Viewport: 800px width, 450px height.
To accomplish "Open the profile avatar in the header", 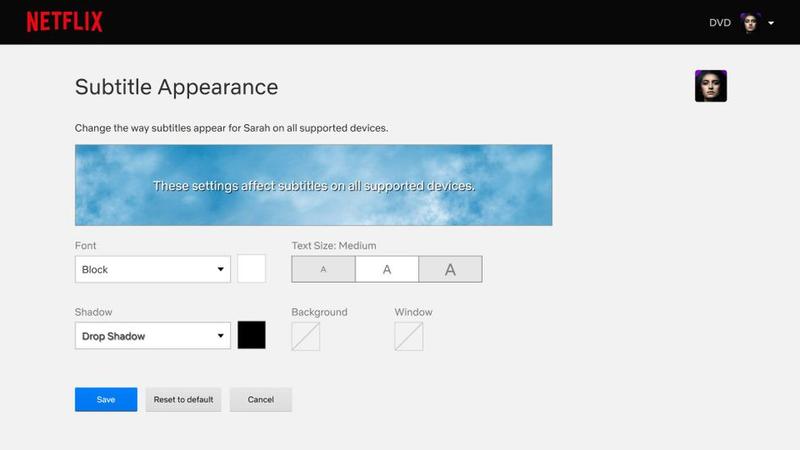I will click(x=750, y=23).
